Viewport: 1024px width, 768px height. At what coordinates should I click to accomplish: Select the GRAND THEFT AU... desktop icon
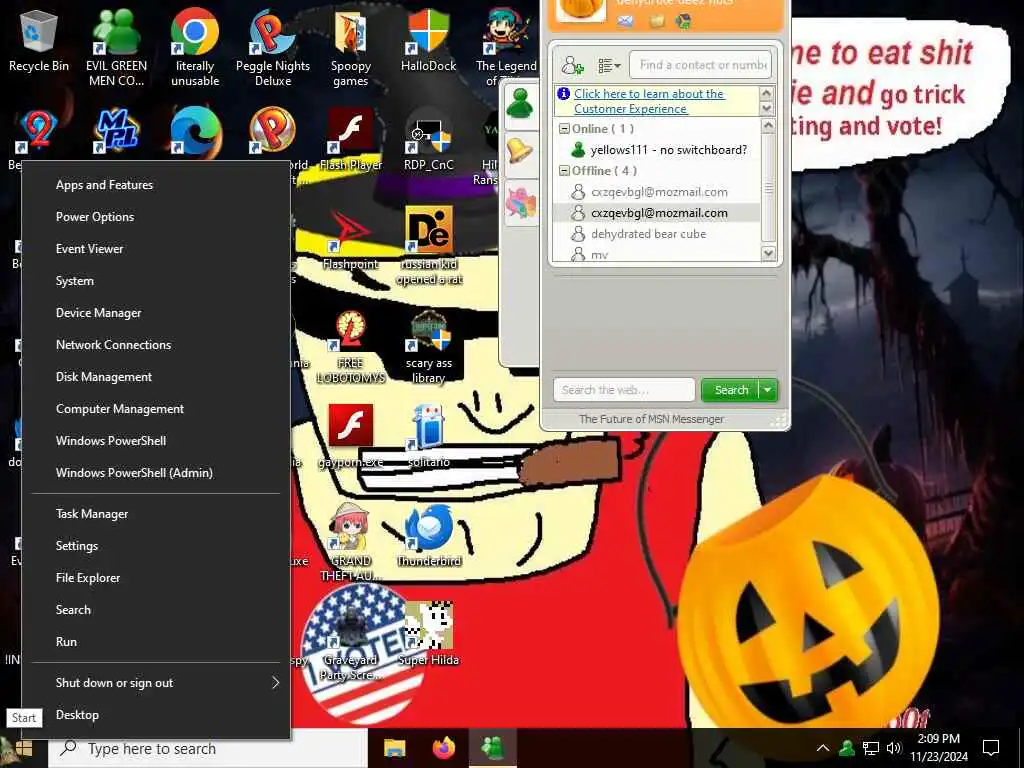tap(351, 542)
